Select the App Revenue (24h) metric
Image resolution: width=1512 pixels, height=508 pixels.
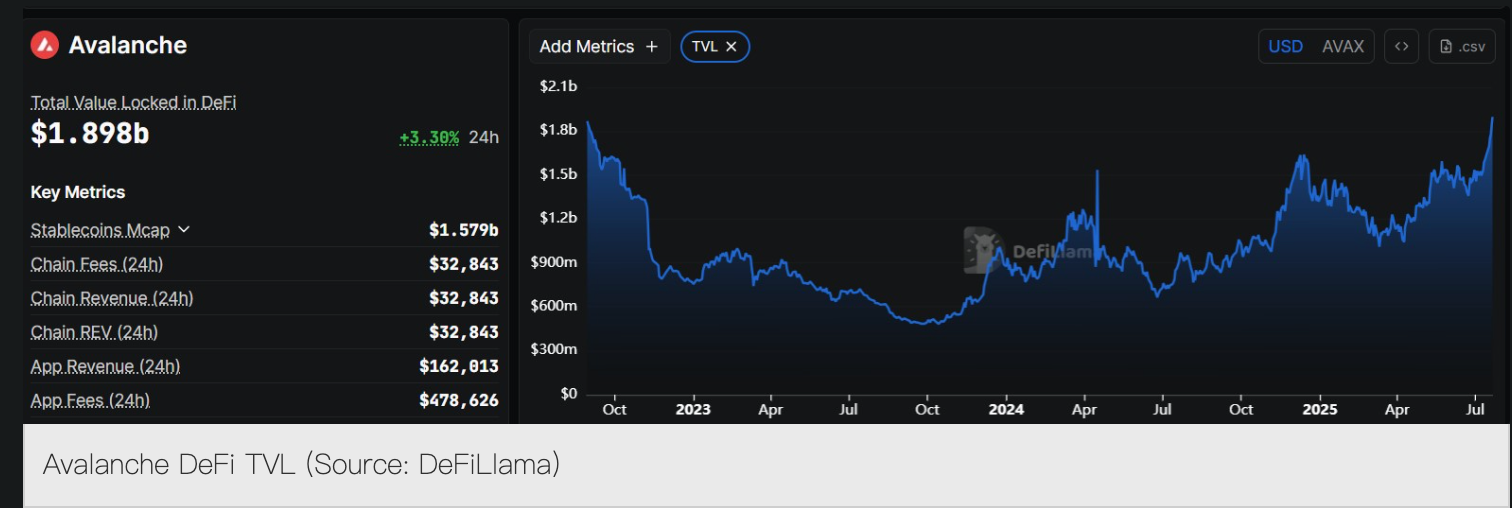(x=105, y=366)
